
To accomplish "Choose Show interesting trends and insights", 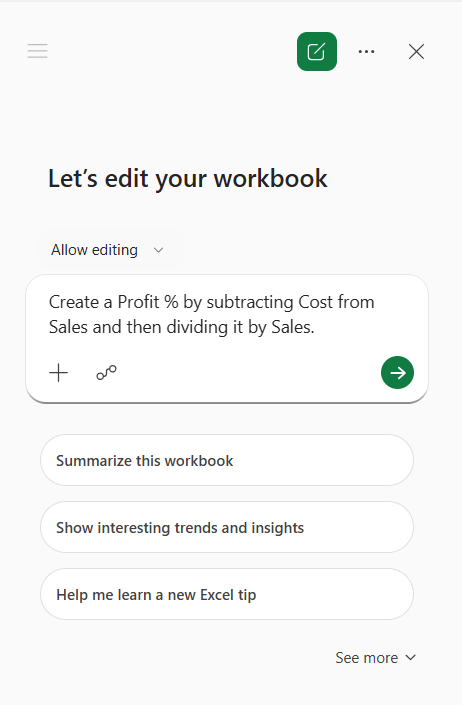I will click(227, 527).
